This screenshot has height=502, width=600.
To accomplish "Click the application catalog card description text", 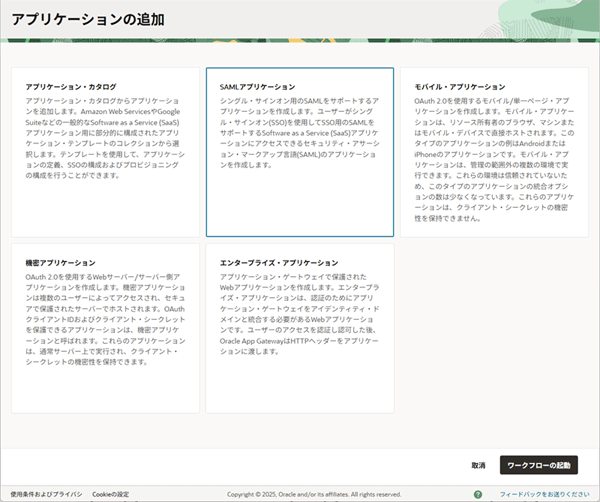I will (x=104, y=138).
